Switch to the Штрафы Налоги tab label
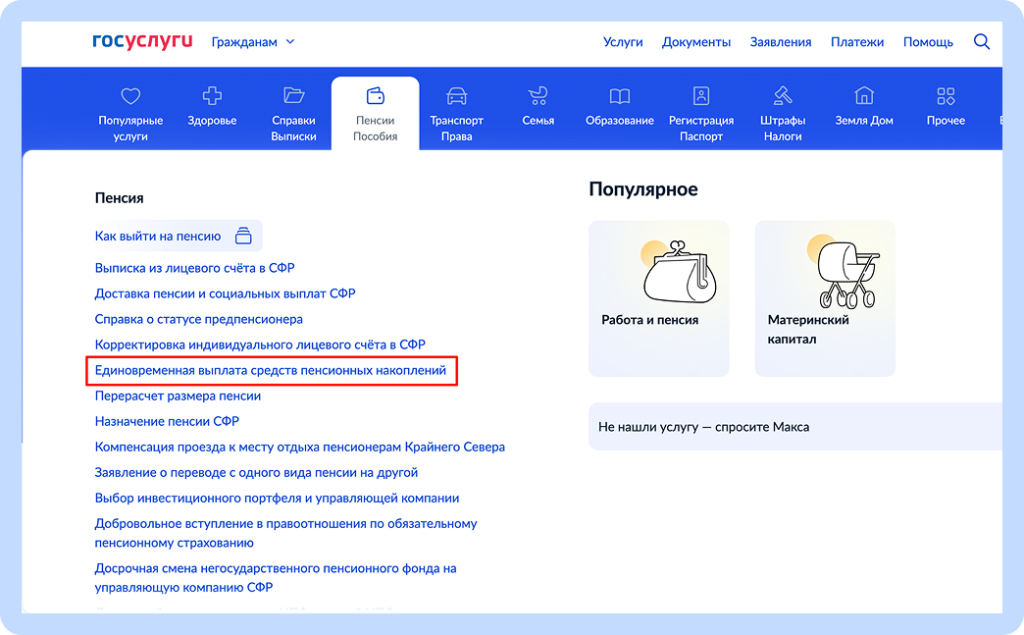 782,128
